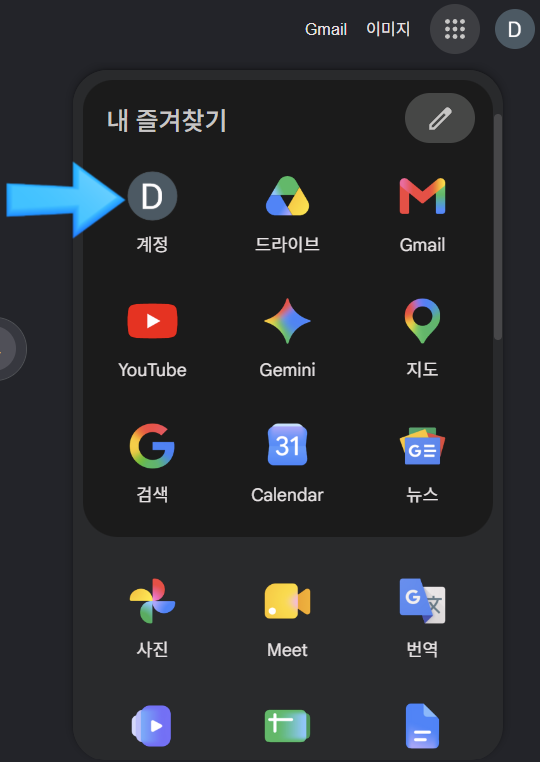Launch Google Drive (드라이브)
The width and height of the screenshot is (540, 762).
point(287,196)
